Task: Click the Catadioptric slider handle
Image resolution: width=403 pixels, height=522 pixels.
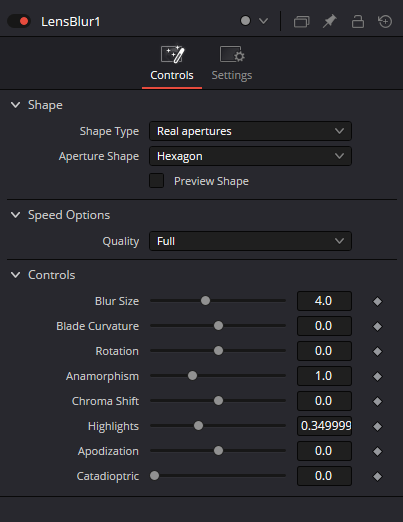Action: [154, 476]
